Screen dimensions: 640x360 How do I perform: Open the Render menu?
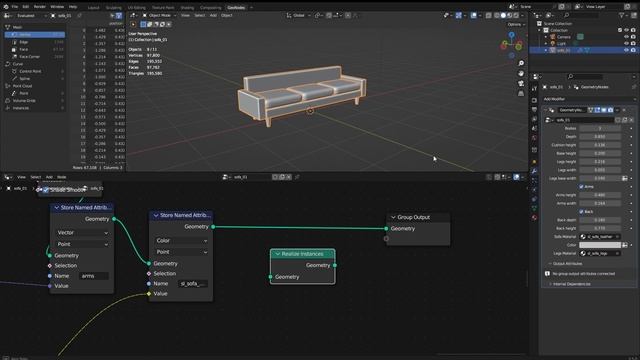[x=40, y=7]
